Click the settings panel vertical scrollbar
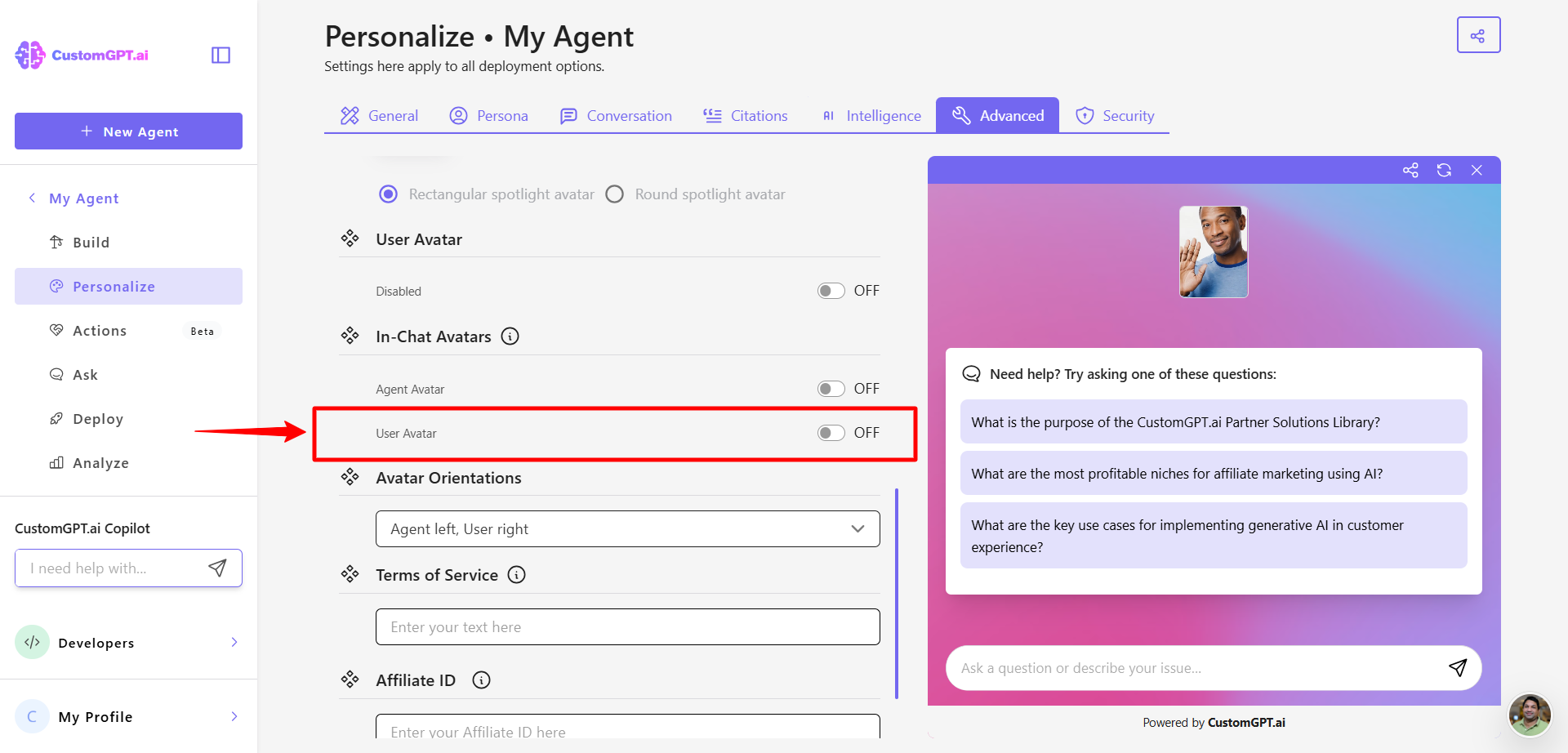 (897, 594)
